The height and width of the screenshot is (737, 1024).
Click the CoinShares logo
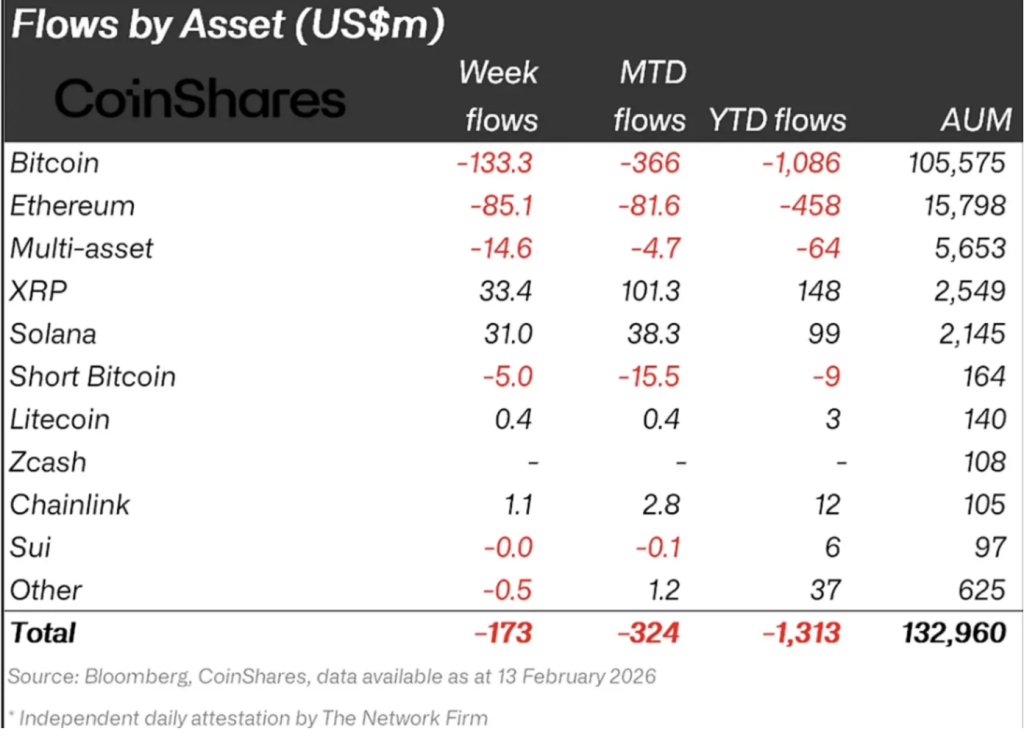pyautogui.click(x=200, y=99)
